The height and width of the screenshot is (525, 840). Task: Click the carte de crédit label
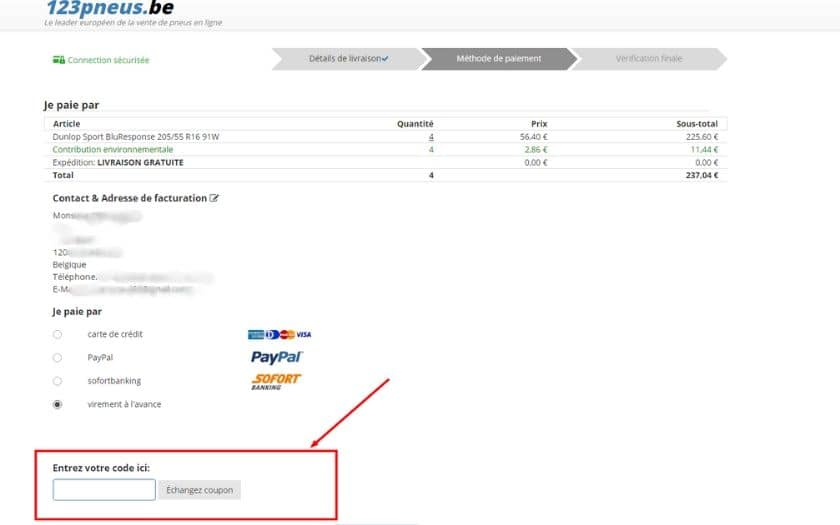pyautogui.click(x=115, y=334)
